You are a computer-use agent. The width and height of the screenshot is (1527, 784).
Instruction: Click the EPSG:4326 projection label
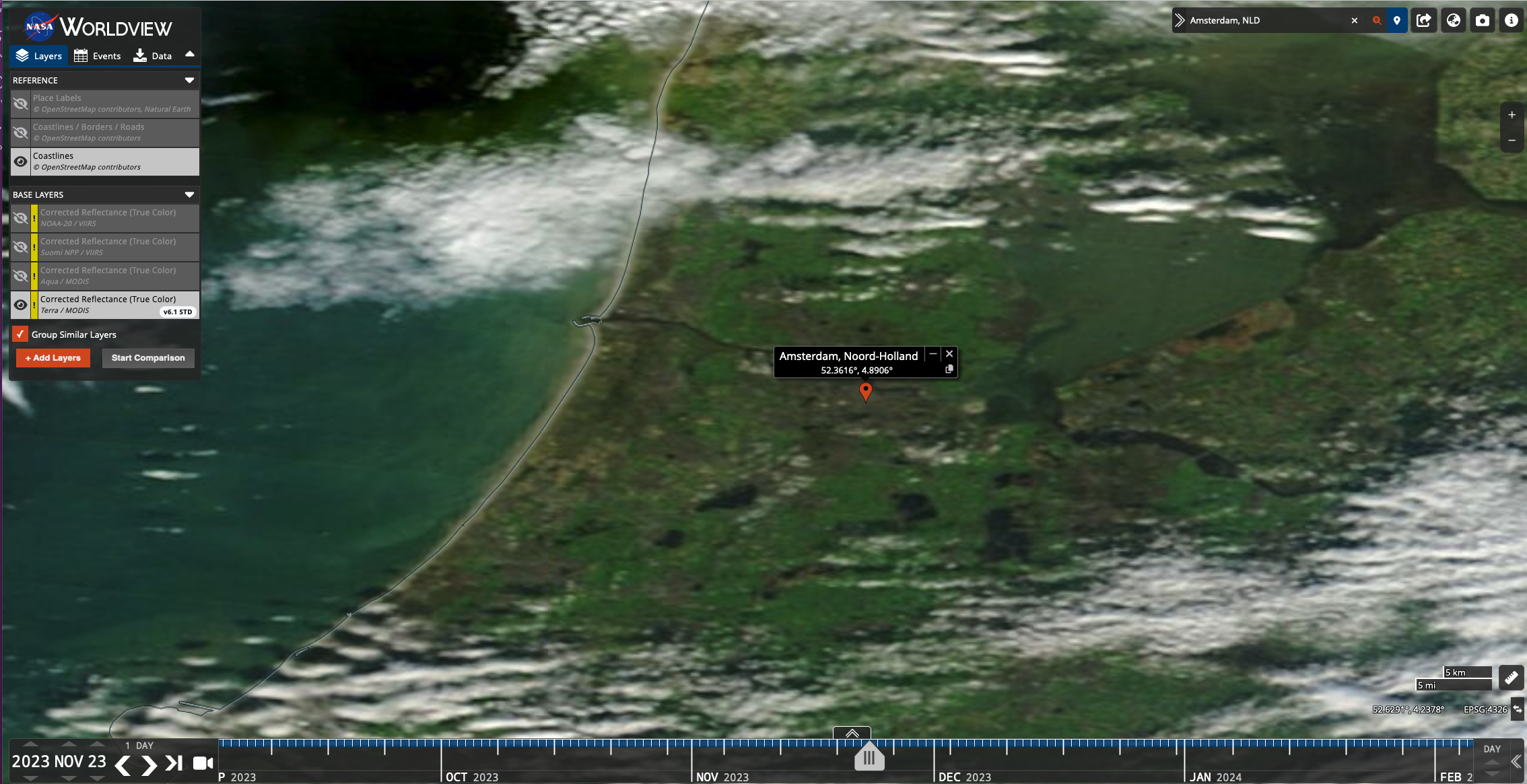pyautogui.click(x=1485, y=709)
